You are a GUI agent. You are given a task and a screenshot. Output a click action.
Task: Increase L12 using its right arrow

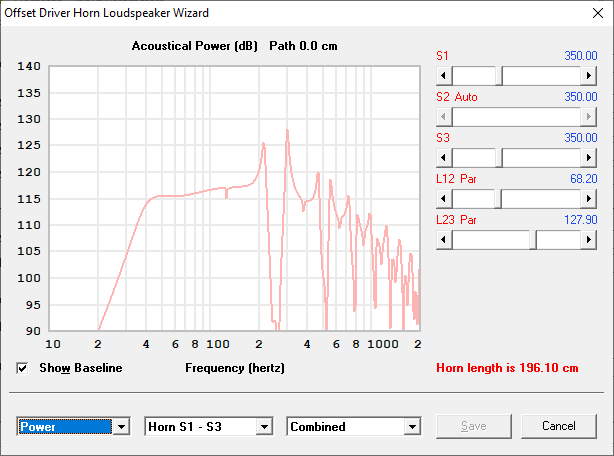pos(589,199)
